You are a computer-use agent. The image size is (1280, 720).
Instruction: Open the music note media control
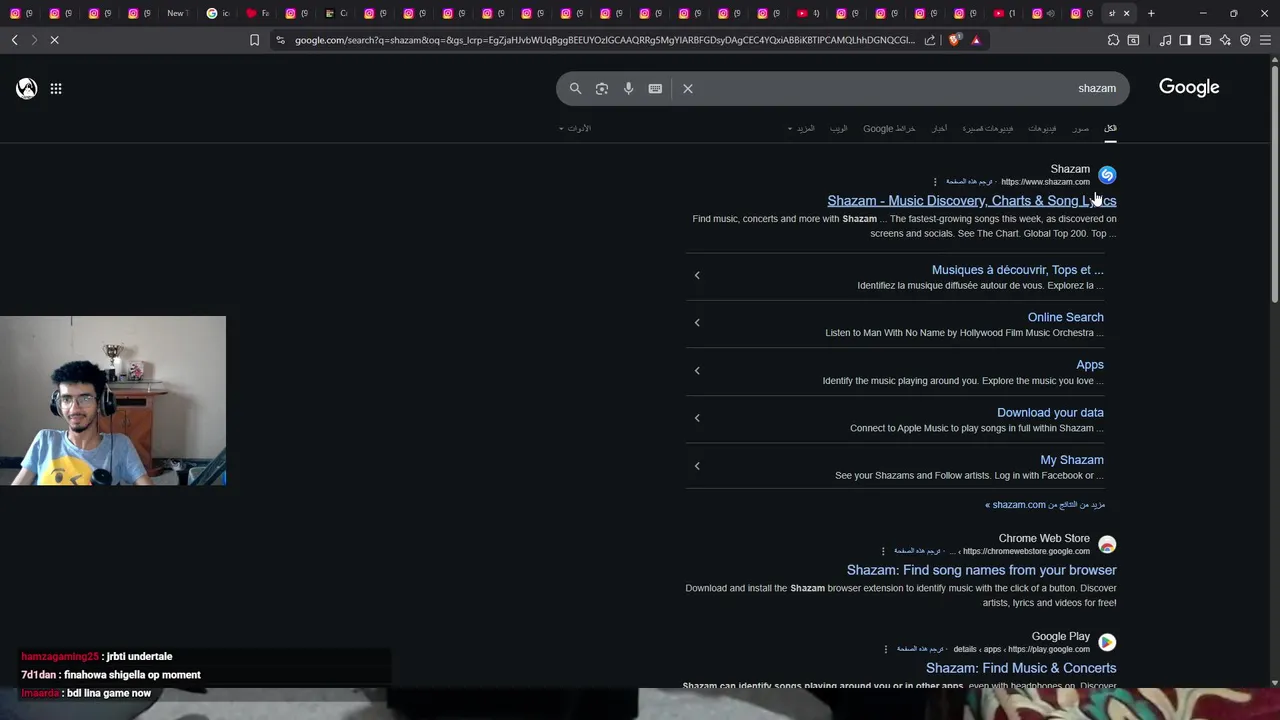click(1165, 40)
